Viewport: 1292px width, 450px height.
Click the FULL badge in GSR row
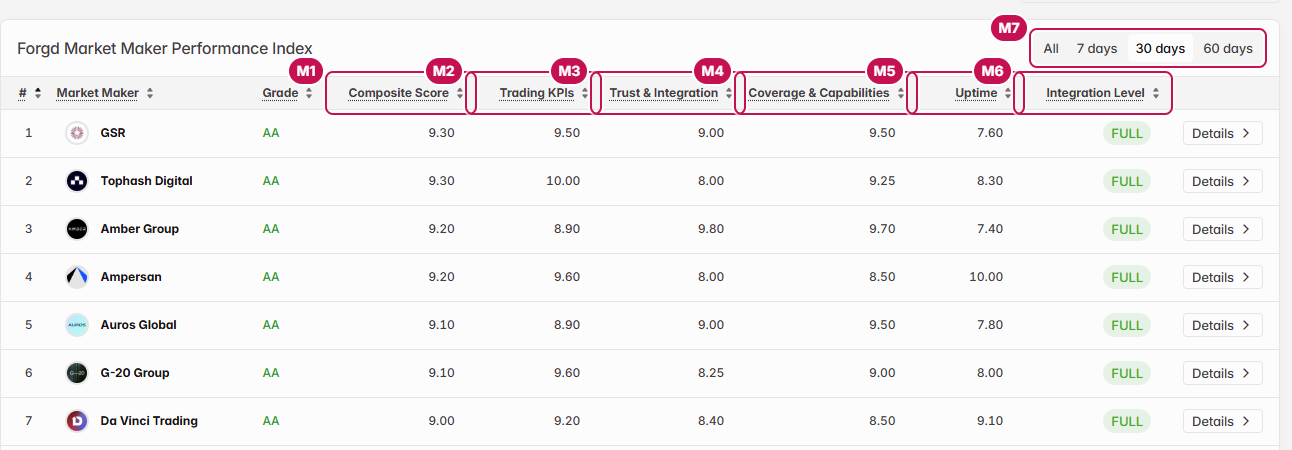(x=1127, y=133)
